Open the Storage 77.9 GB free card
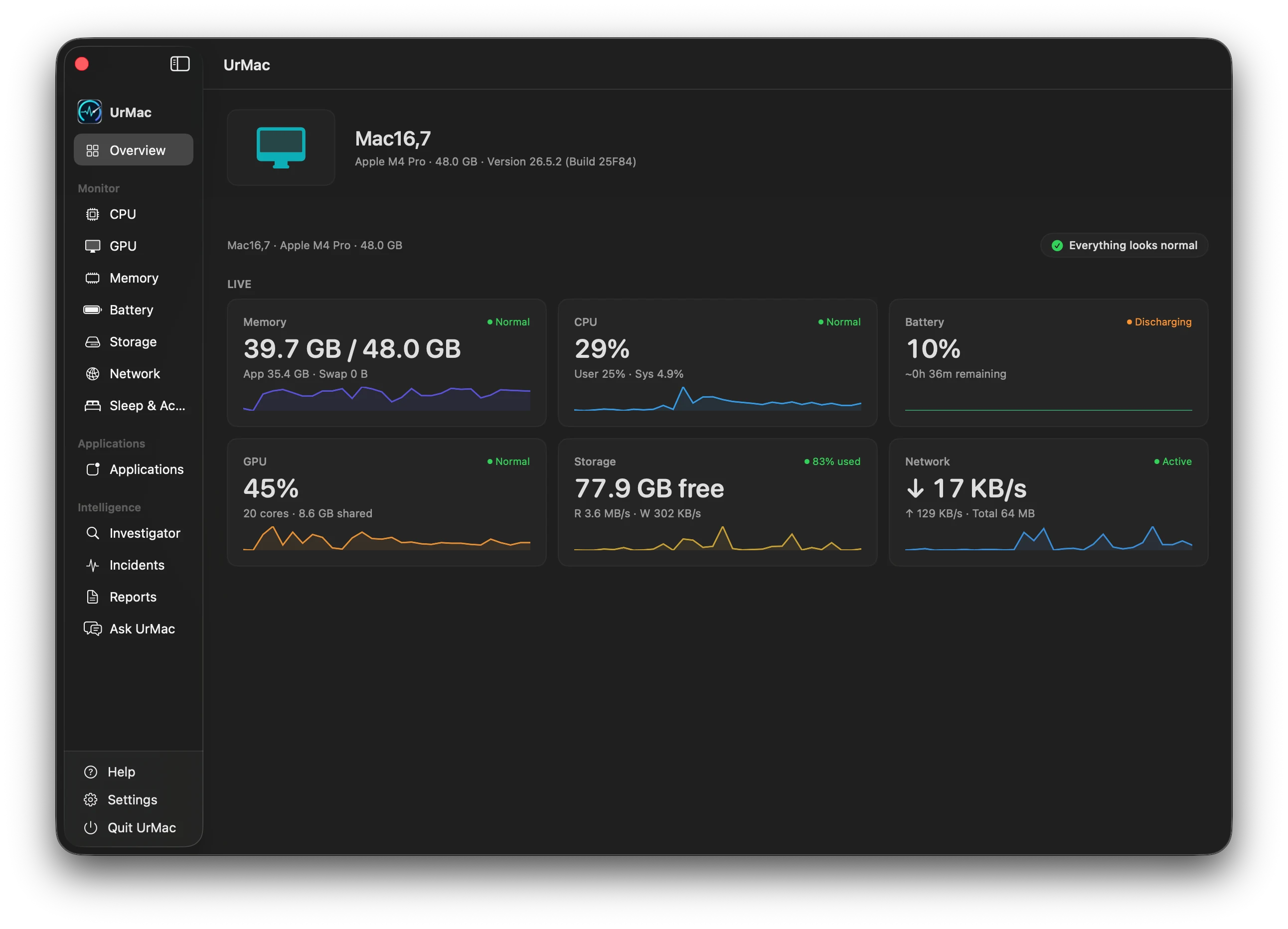Viewport: 1288px width, 929px height. 717,502
